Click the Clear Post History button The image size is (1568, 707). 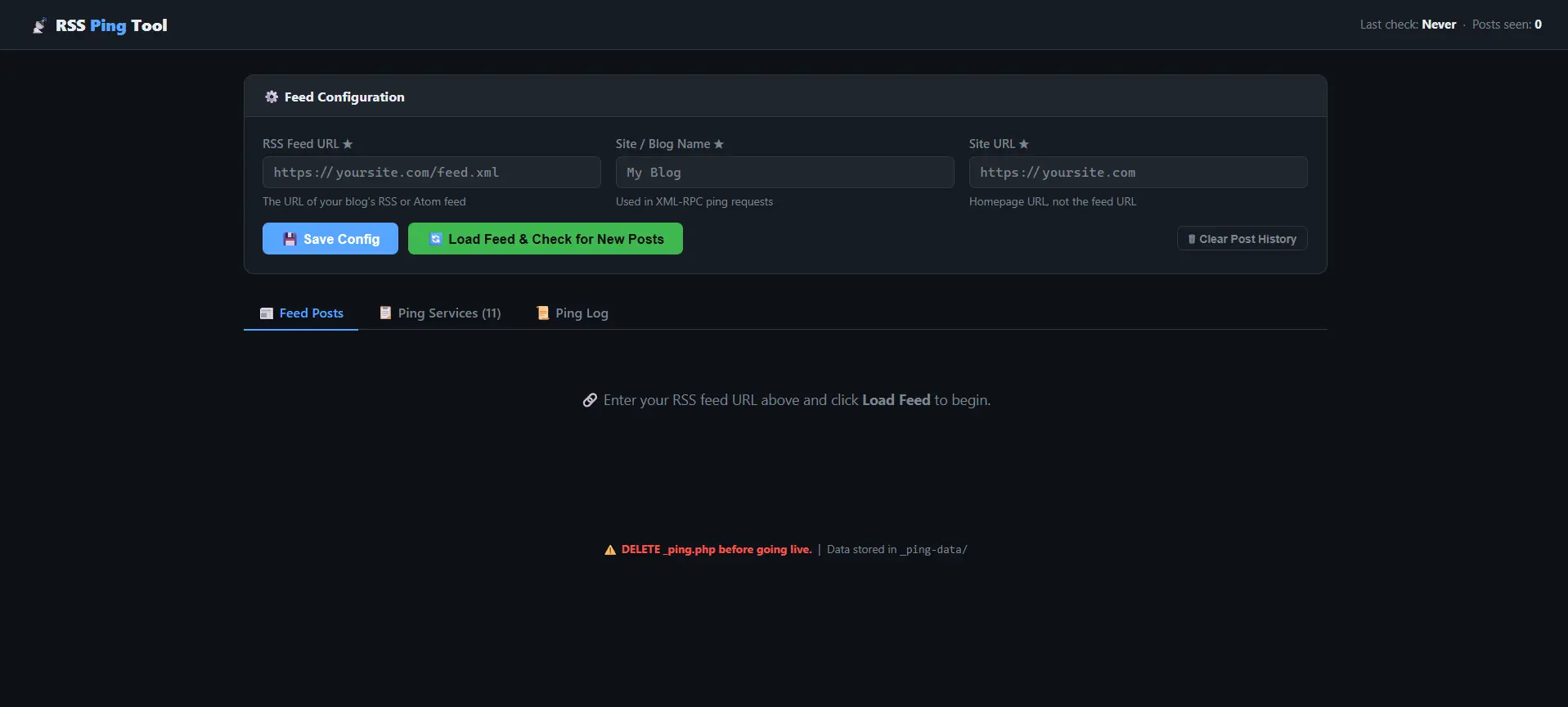[x=1242, y=239]
